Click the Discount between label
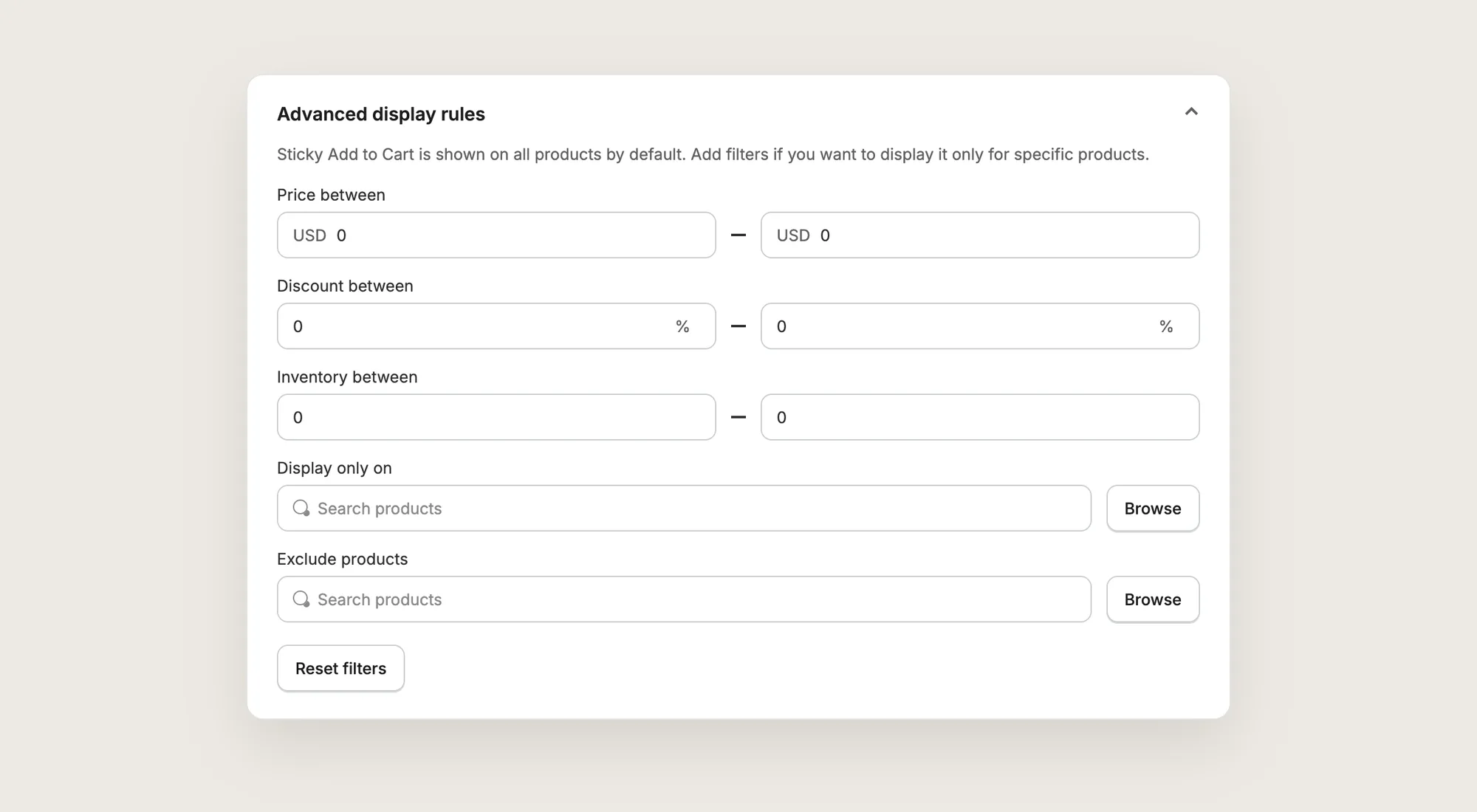The image size is (1477, 812). [x=345, y=286]
